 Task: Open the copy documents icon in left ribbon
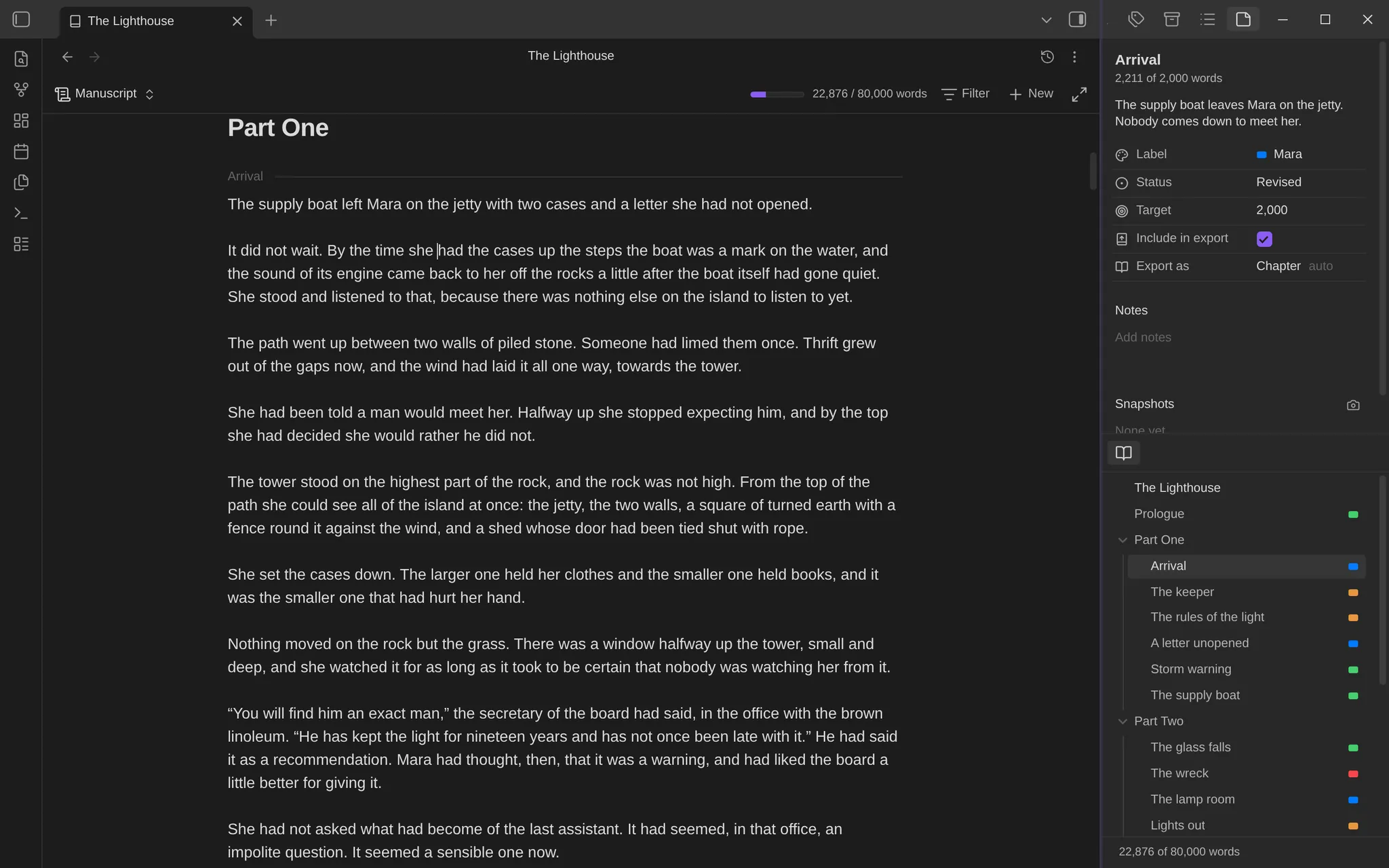[21, 182]
